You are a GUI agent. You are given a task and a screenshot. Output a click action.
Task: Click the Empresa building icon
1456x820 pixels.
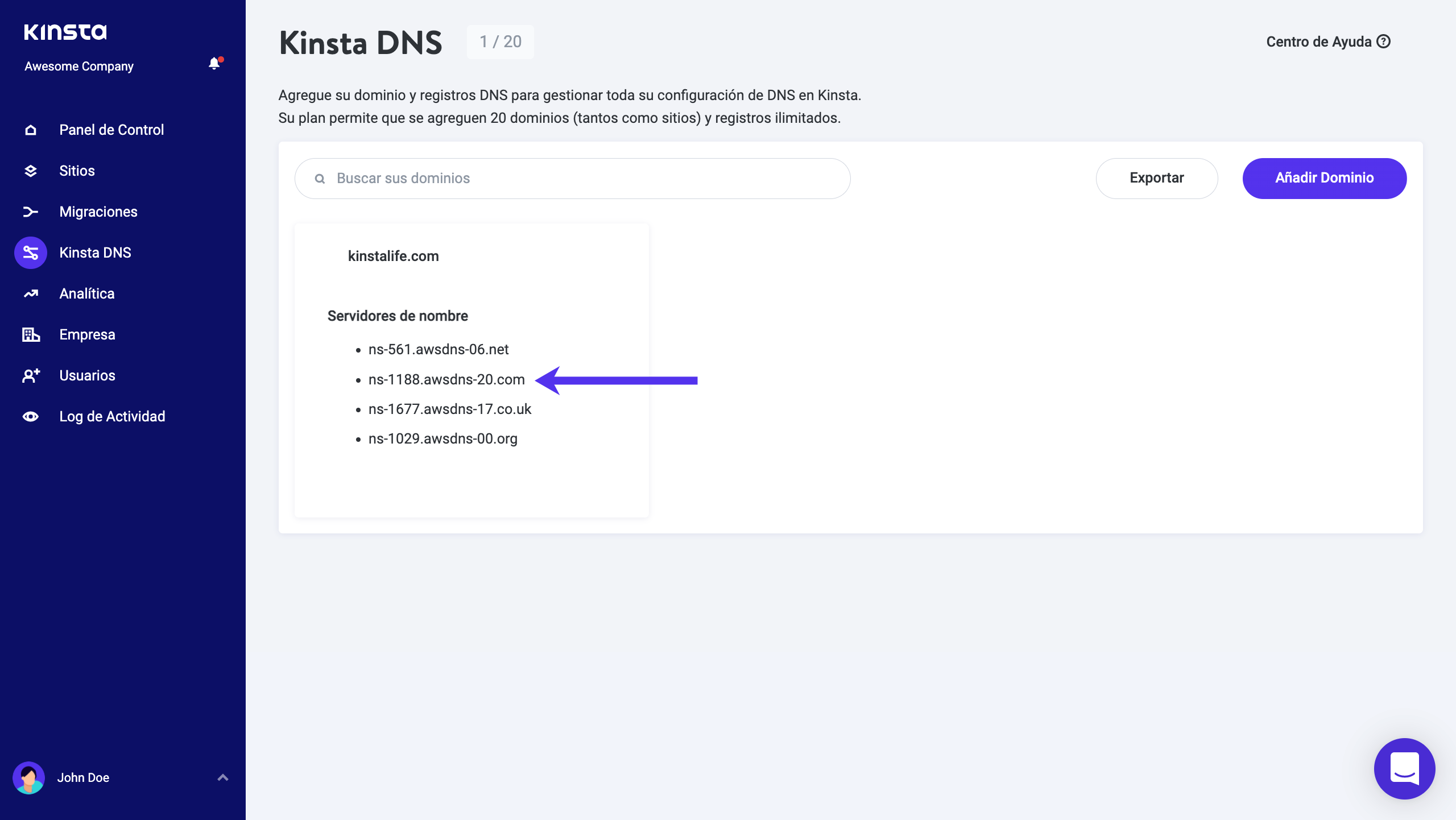tap(31, 335)
